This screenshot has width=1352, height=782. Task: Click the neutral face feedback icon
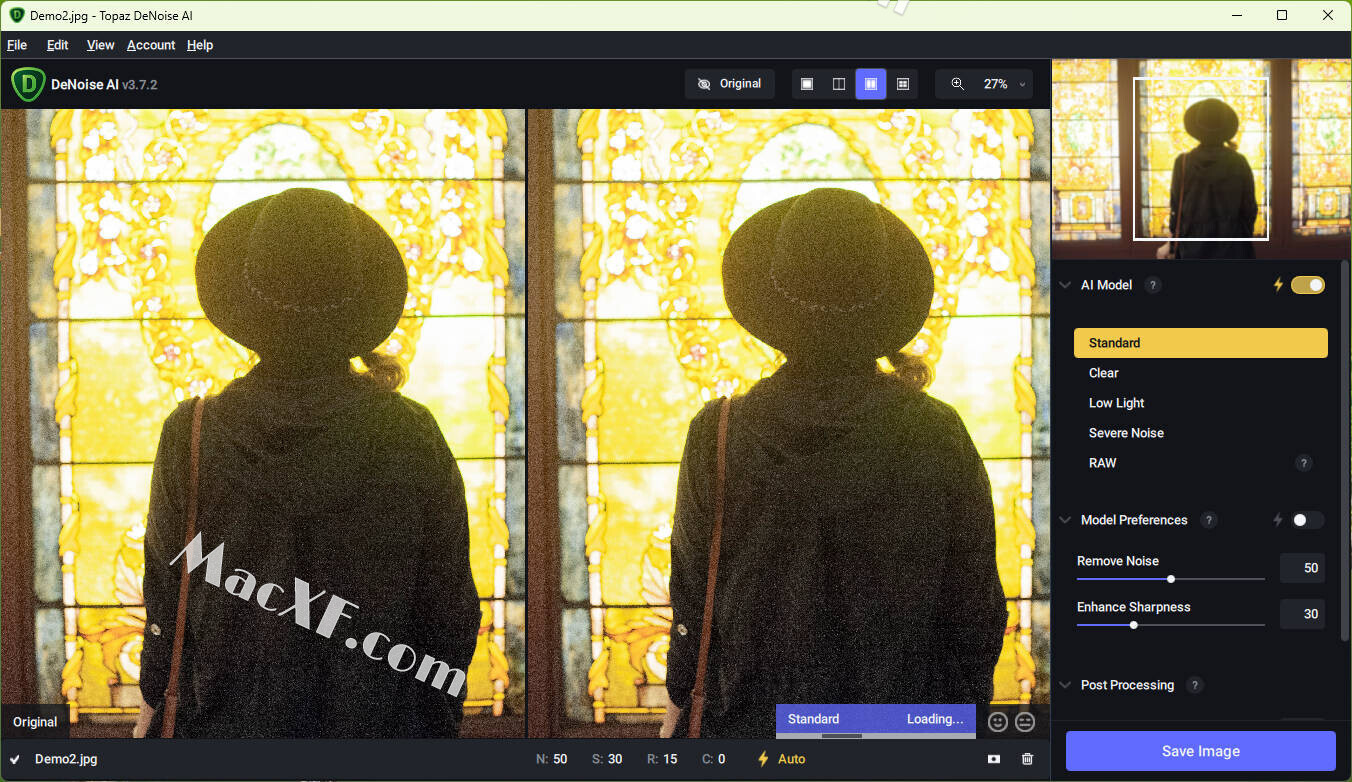[x=1025, y=721]
